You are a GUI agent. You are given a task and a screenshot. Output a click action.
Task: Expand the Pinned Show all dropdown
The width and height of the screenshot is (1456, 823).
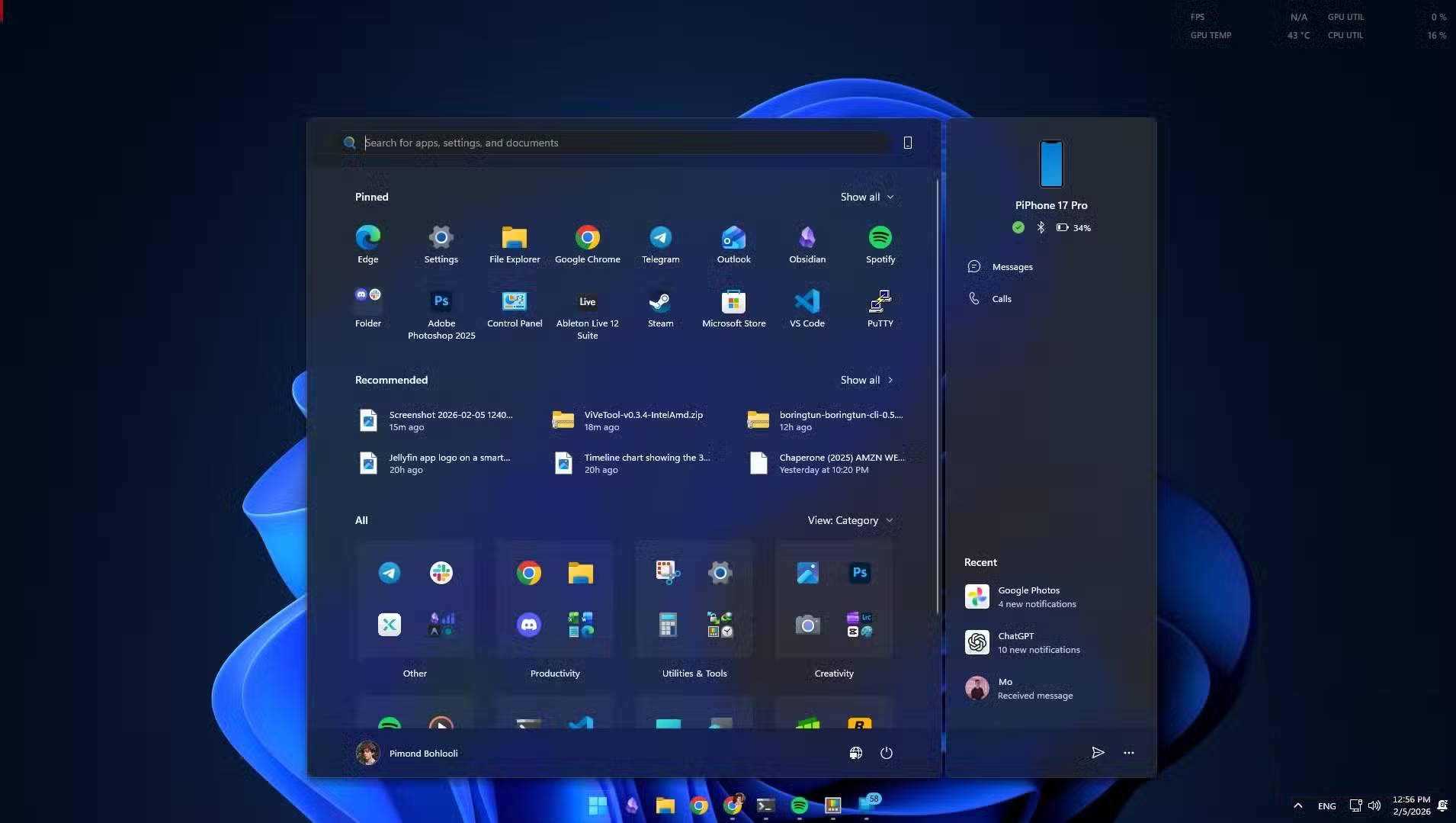[867, 197]
